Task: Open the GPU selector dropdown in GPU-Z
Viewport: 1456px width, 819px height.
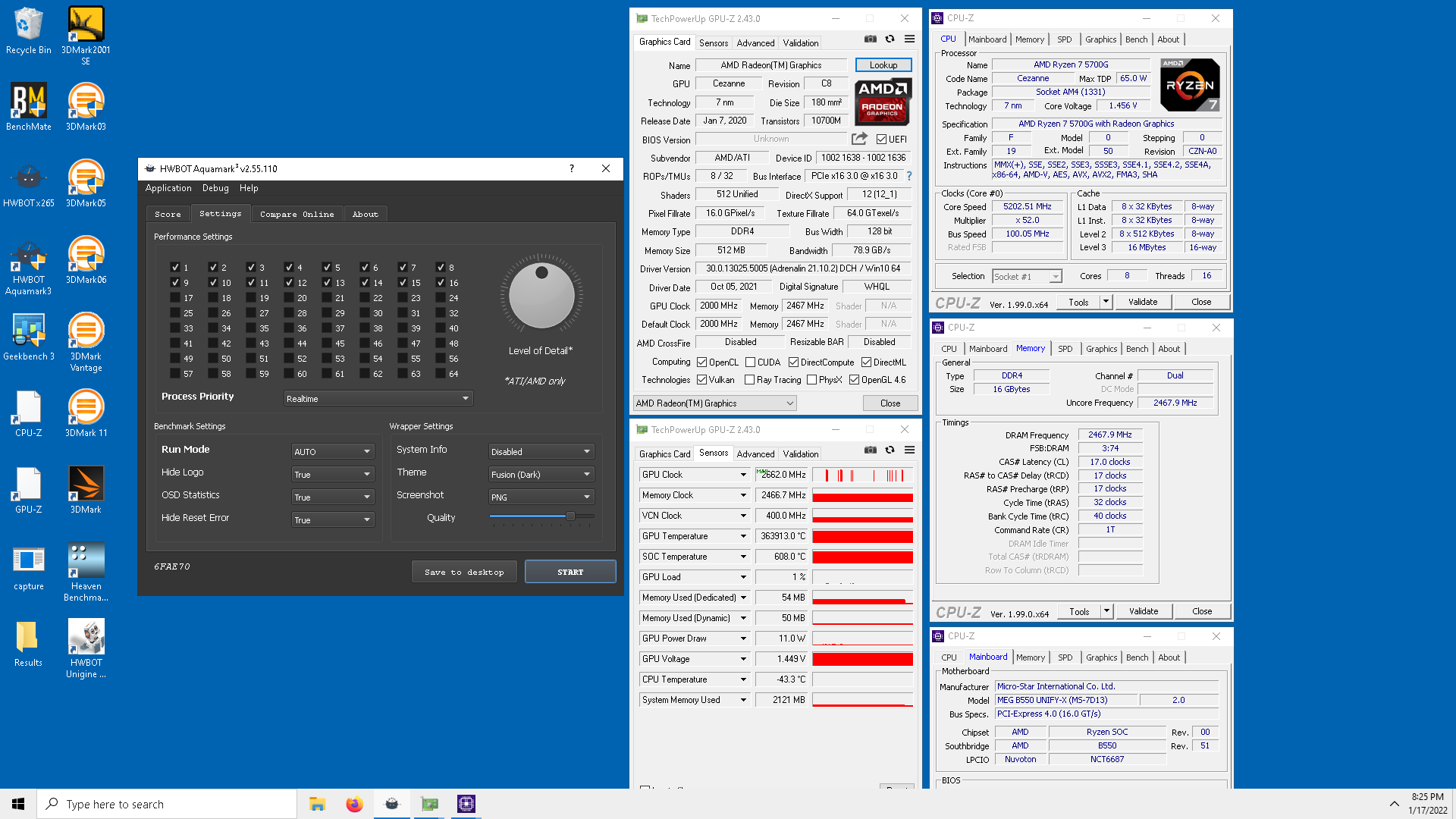Action: tap(715, 403)
